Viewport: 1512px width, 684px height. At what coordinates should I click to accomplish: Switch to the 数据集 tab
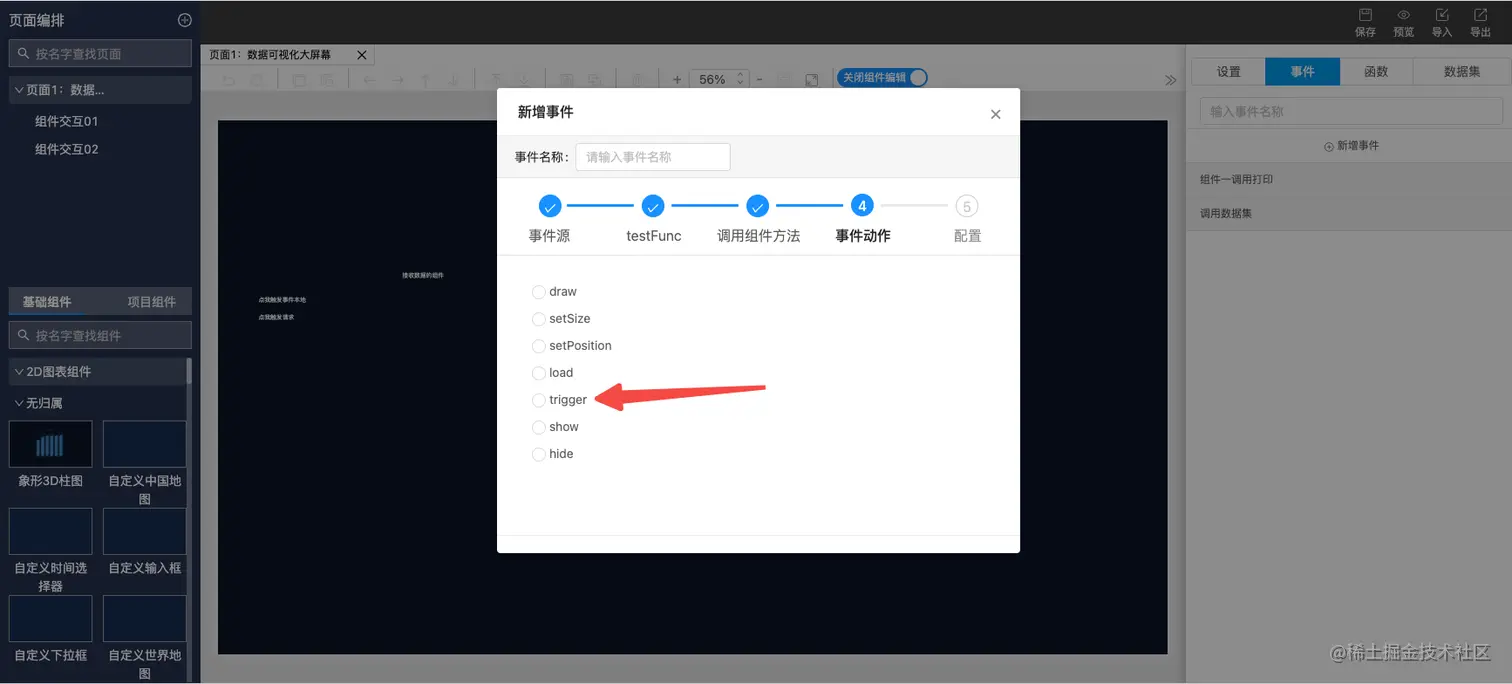(1462, 72)
